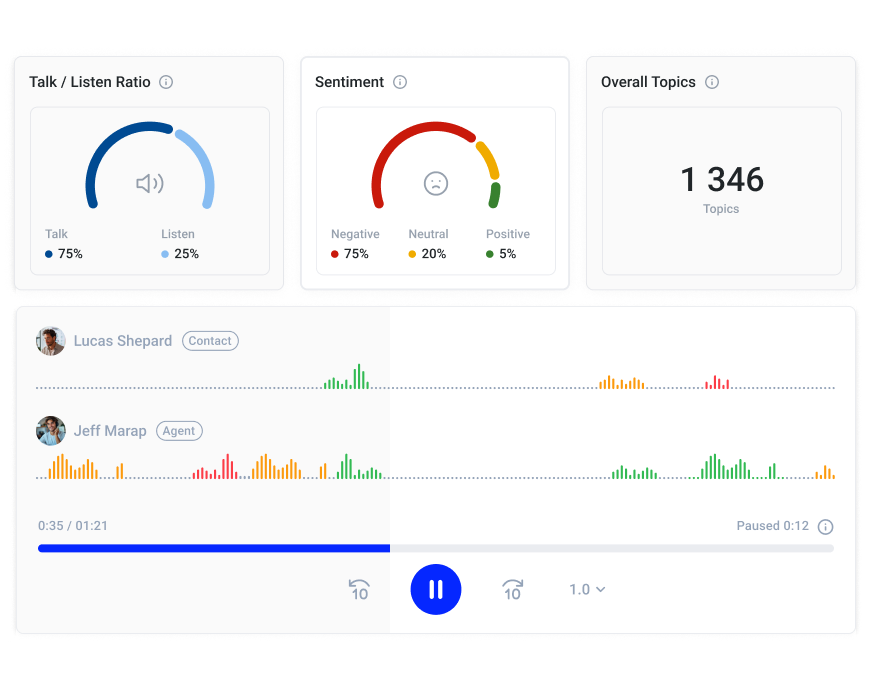Pause playback with the blue pause button

coord(436,589)
